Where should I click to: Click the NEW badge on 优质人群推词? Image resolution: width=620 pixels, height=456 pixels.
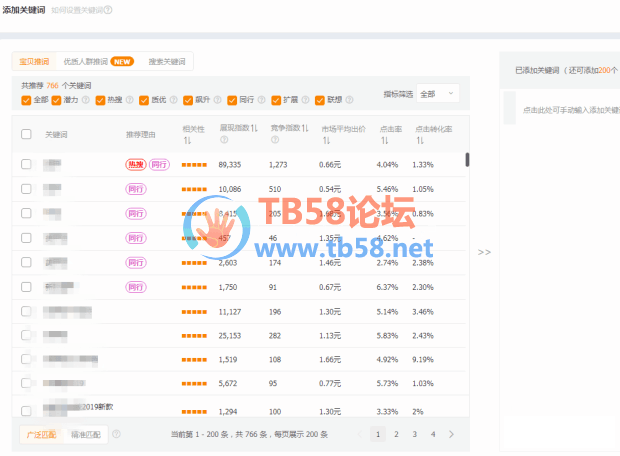[122, 62]
